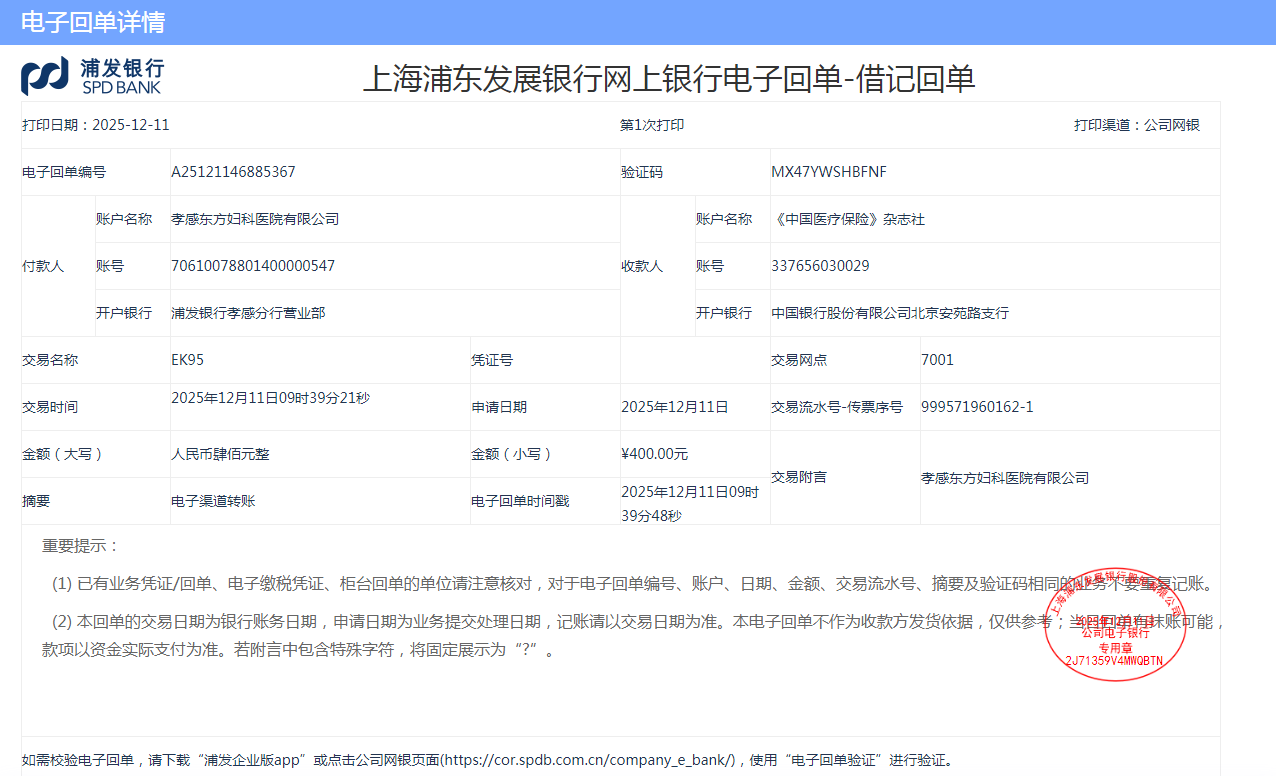Image resolution: width=1276 pixels, height=776 pixels.
Task: Click the amount ¥400.00元
Action: pyautogui.click(x=654, y=454)
